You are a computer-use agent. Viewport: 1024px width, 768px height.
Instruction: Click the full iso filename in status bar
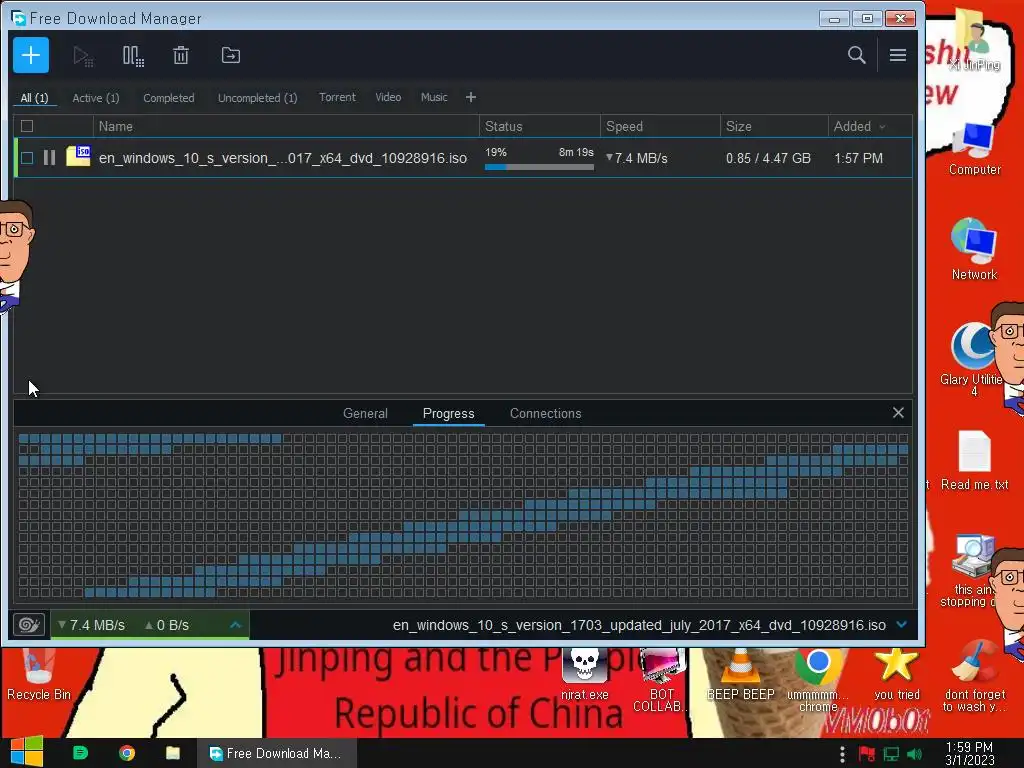(639, 625)
